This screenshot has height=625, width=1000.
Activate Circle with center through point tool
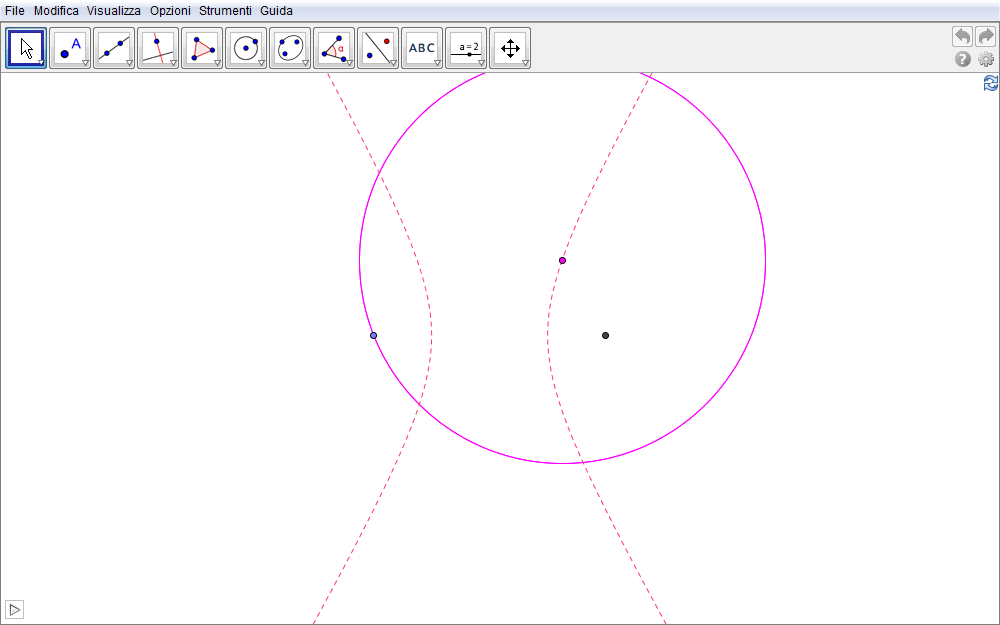coord(246,48)
